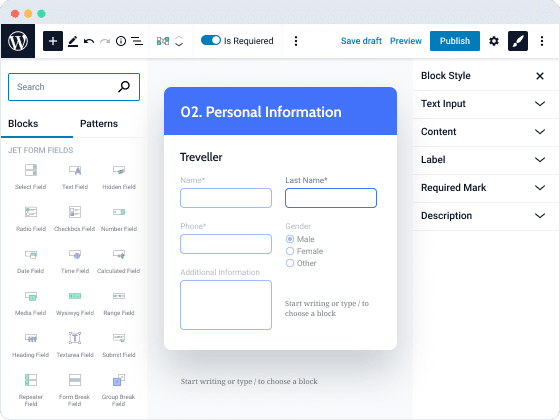Insert the Calculated Field block
The height and width of the screenshot is (420, 560).
[119, 261]
